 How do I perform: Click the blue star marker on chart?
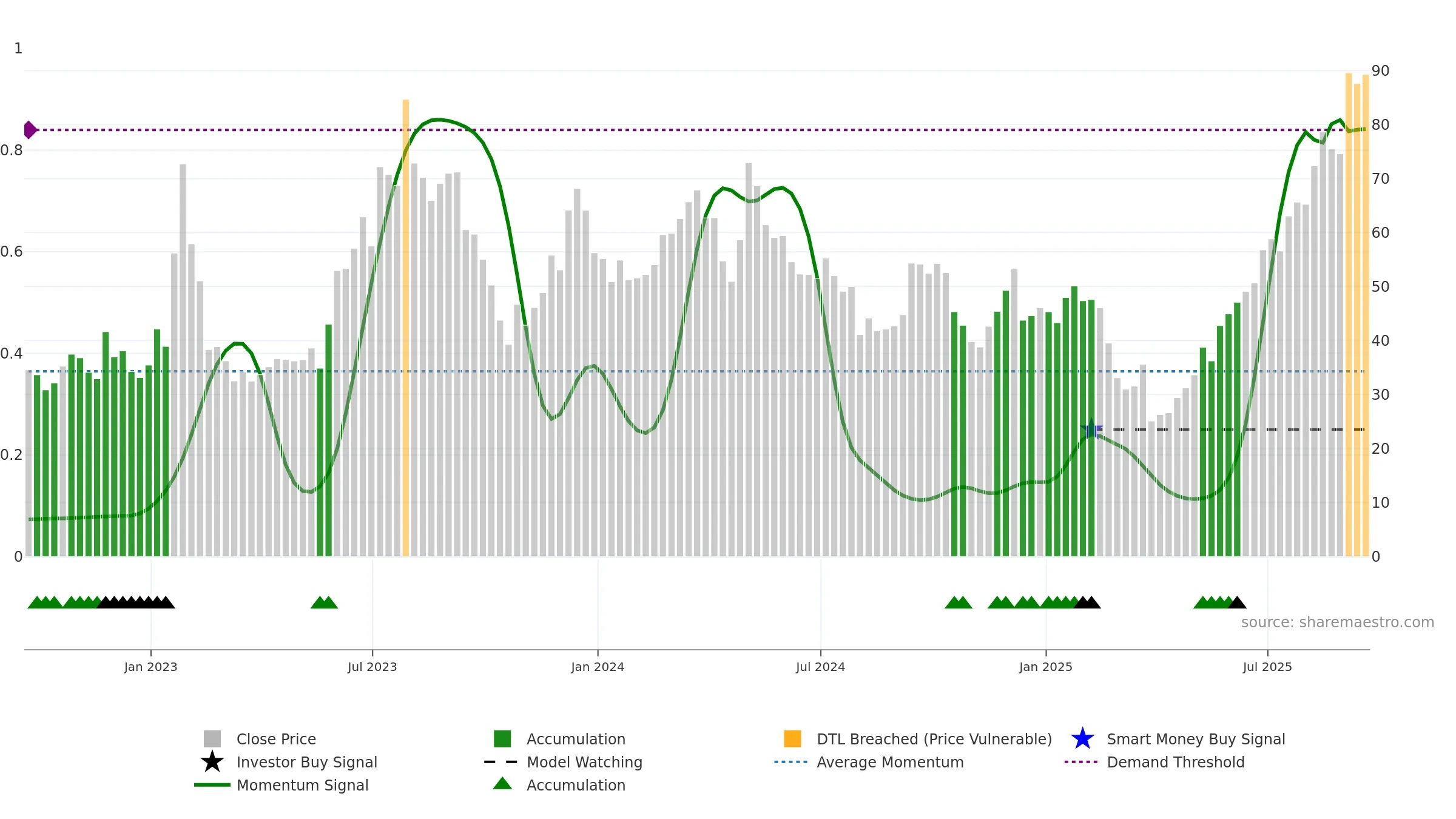click(1091, 430)
